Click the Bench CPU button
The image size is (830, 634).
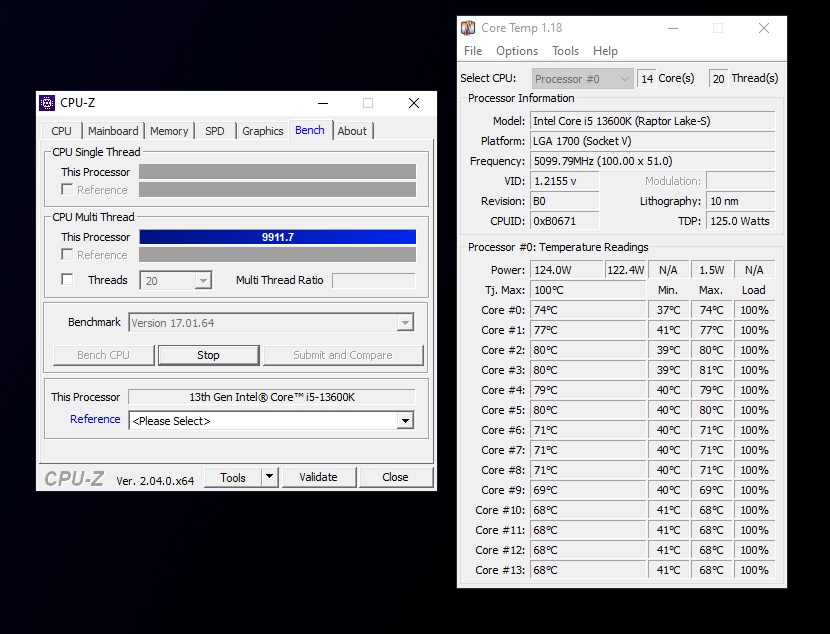pyautogui.click(x=104, y=355)
